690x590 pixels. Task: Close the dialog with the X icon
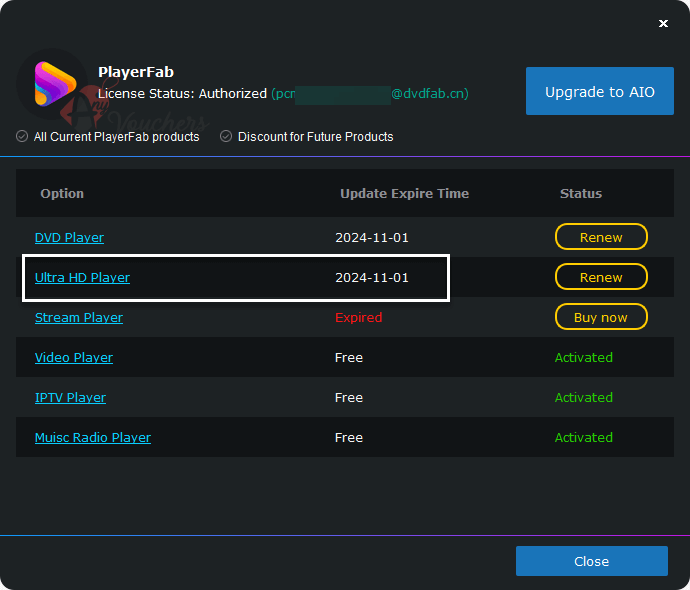tap(663, 23)
